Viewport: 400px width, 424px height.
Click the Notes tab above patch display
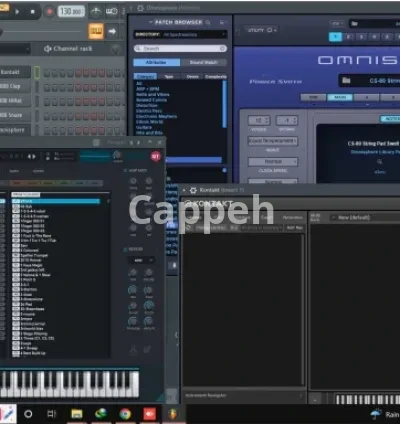click(390, 119)
